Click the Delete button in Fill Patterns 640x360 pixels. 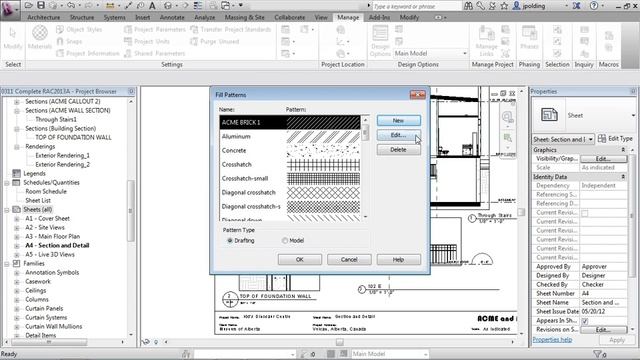(x=398, y=150)
